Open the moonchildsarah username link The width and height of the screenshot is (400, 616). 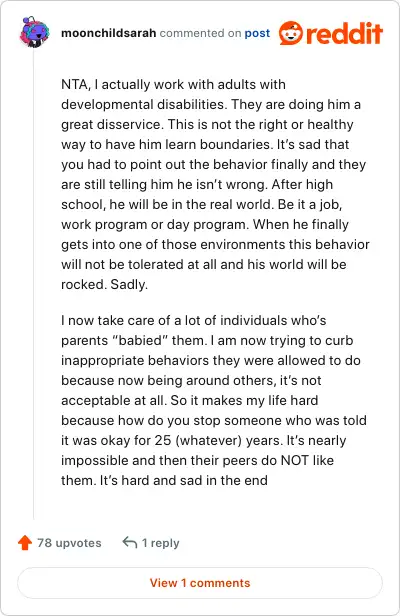coord(108,33)
